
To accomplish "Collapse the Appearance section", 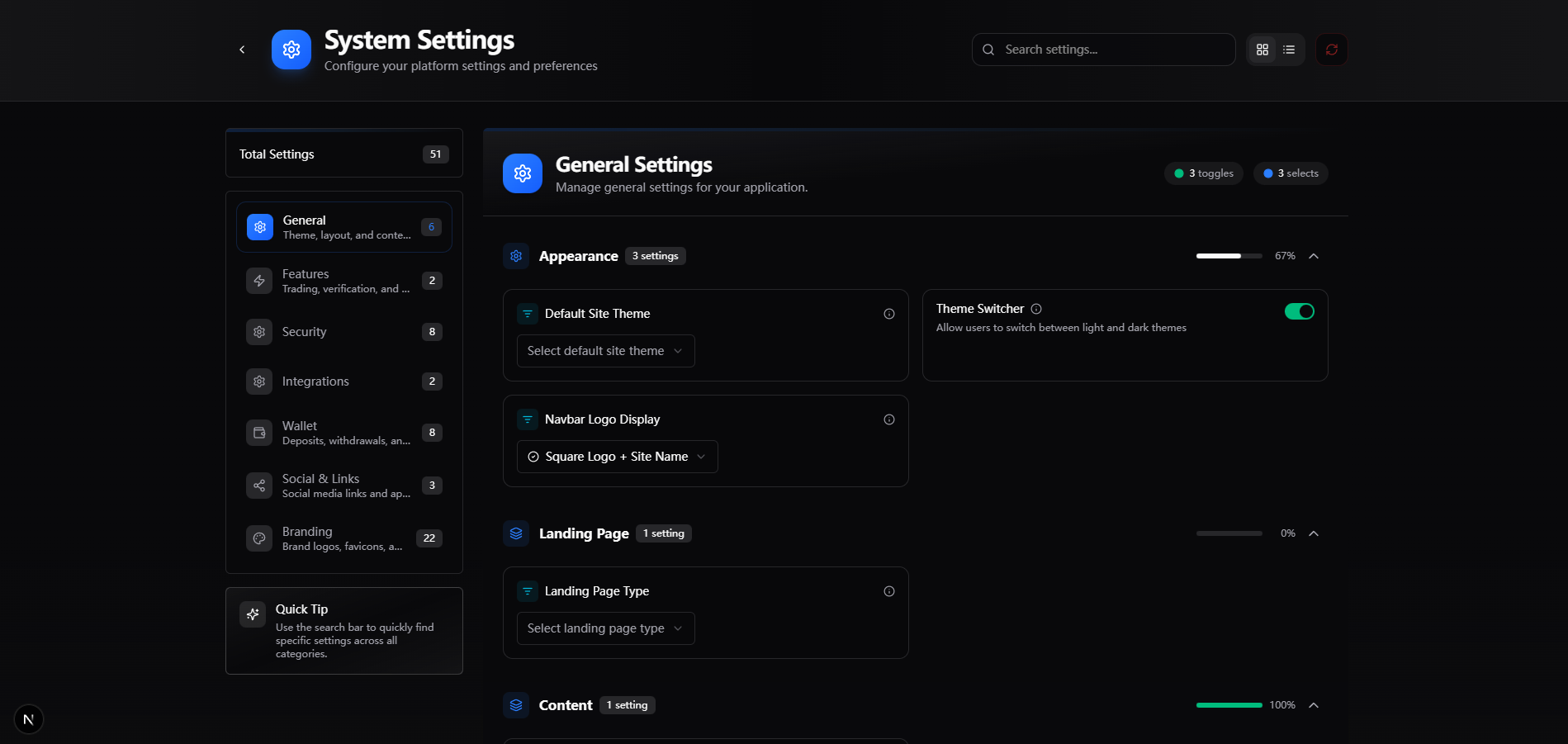I will pos(1314,256).
